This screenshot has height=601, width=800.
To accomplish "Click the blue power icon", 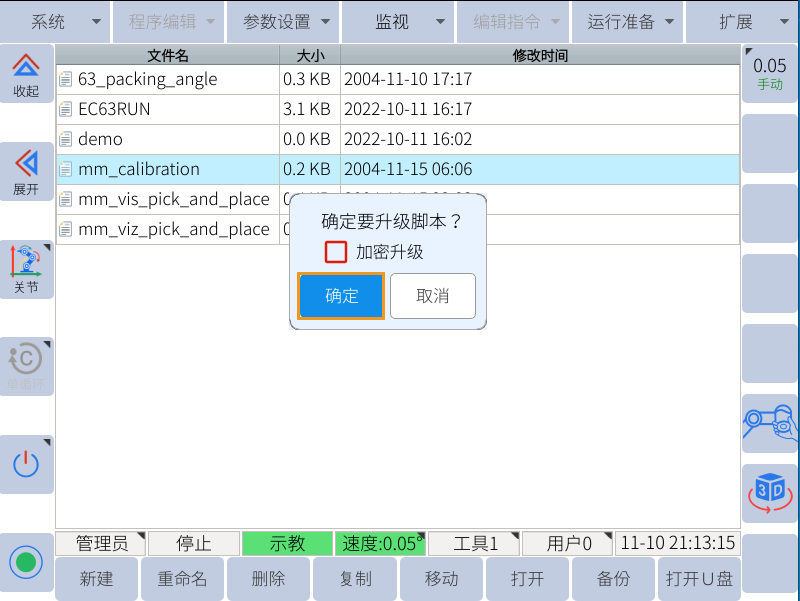I will click(26, 464).
